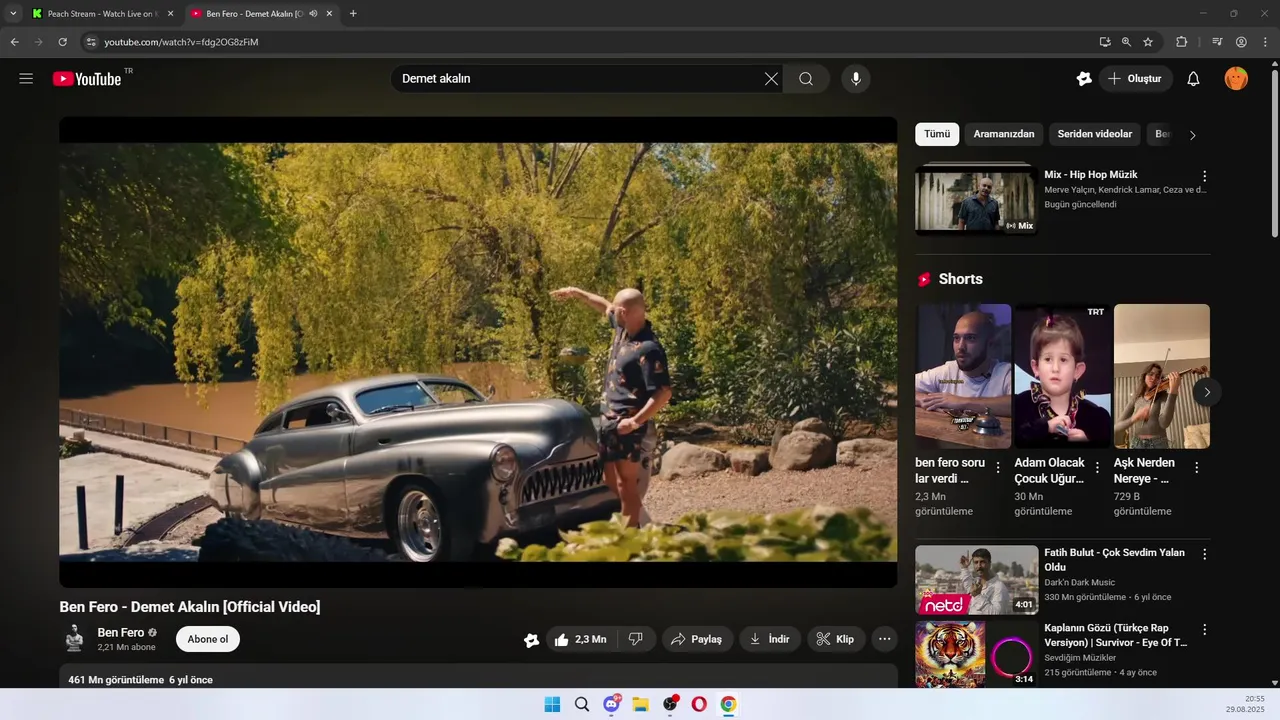Clear the search box text
Screen dimensions: 1280x720
(x=771, y=79)
